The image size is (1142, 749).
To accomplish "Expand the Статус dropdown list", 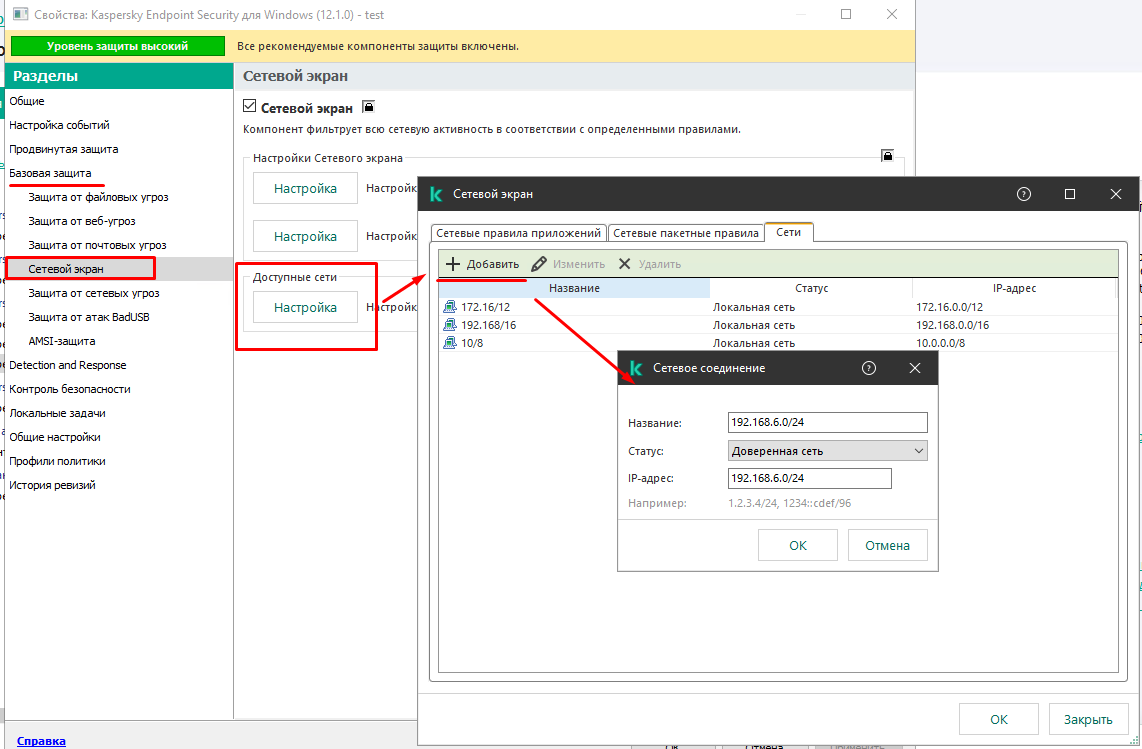I will [x=918, y=451].
